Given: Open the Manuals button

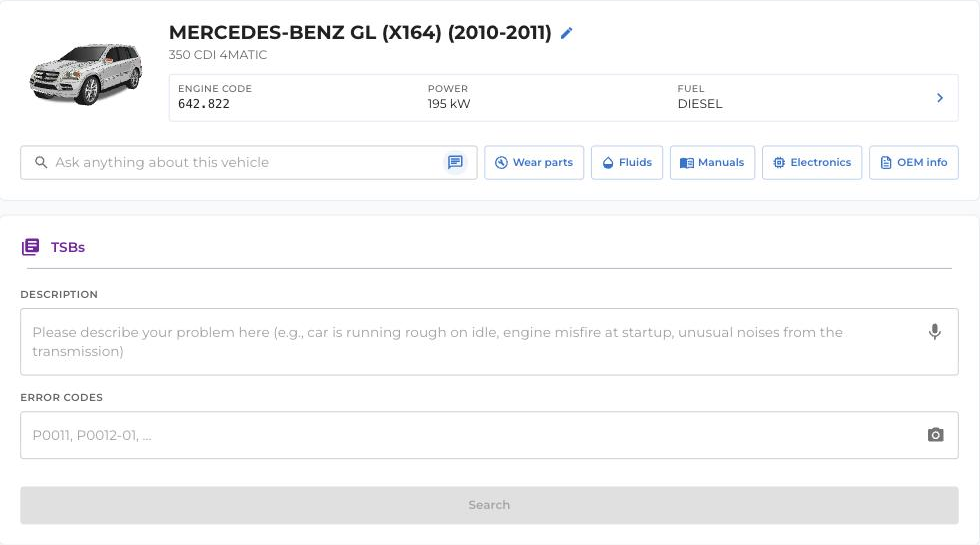Looking at the screenshot, I should click(x=712, y=162).
